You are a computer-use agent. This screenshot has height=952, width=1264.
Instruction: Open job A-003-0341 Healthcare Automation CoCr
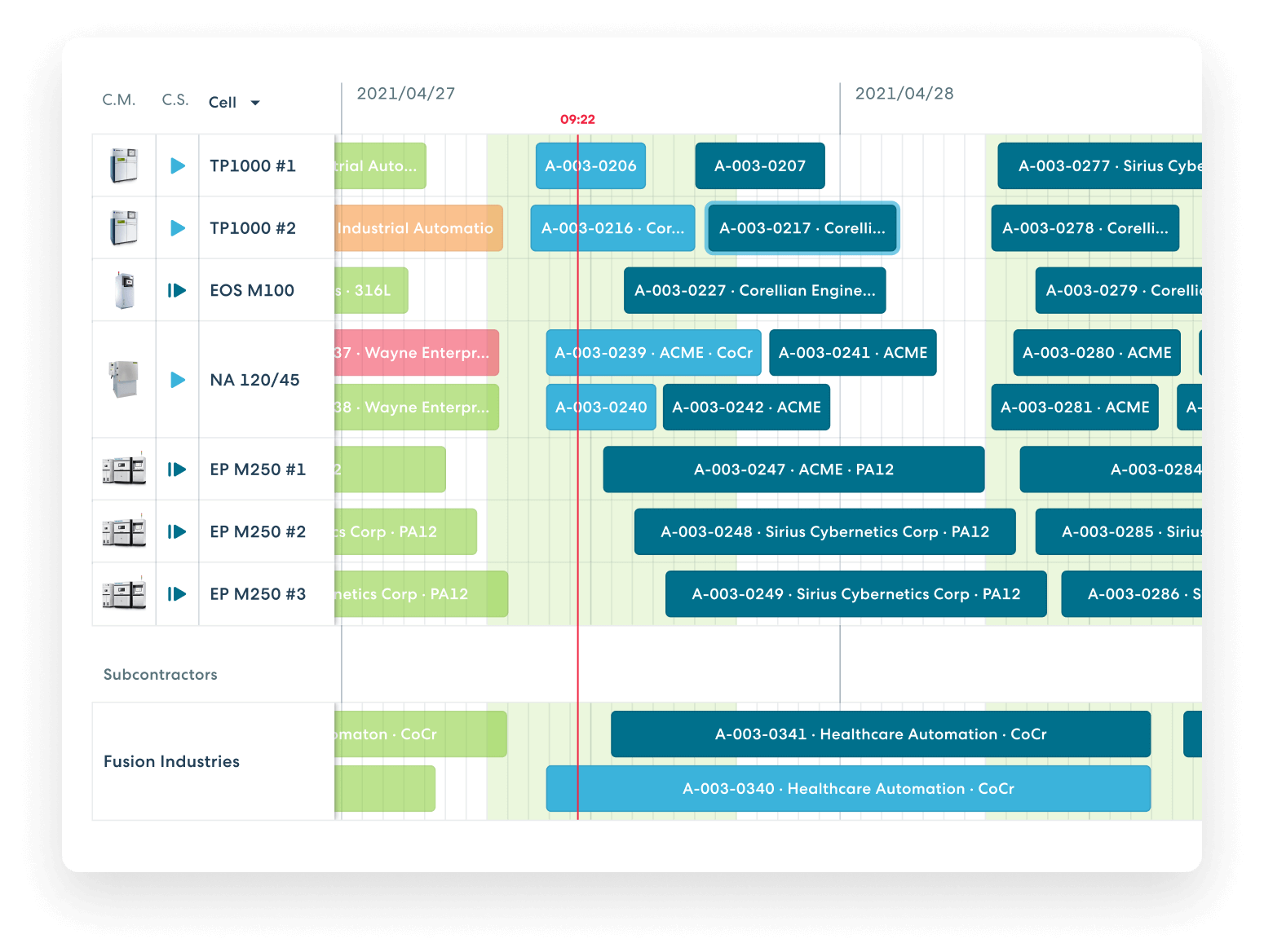pos(881,734)
